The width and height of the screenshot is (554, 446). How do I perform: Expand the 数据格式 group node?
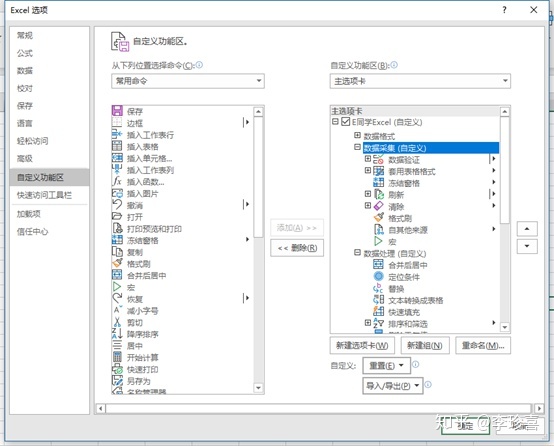357,135
